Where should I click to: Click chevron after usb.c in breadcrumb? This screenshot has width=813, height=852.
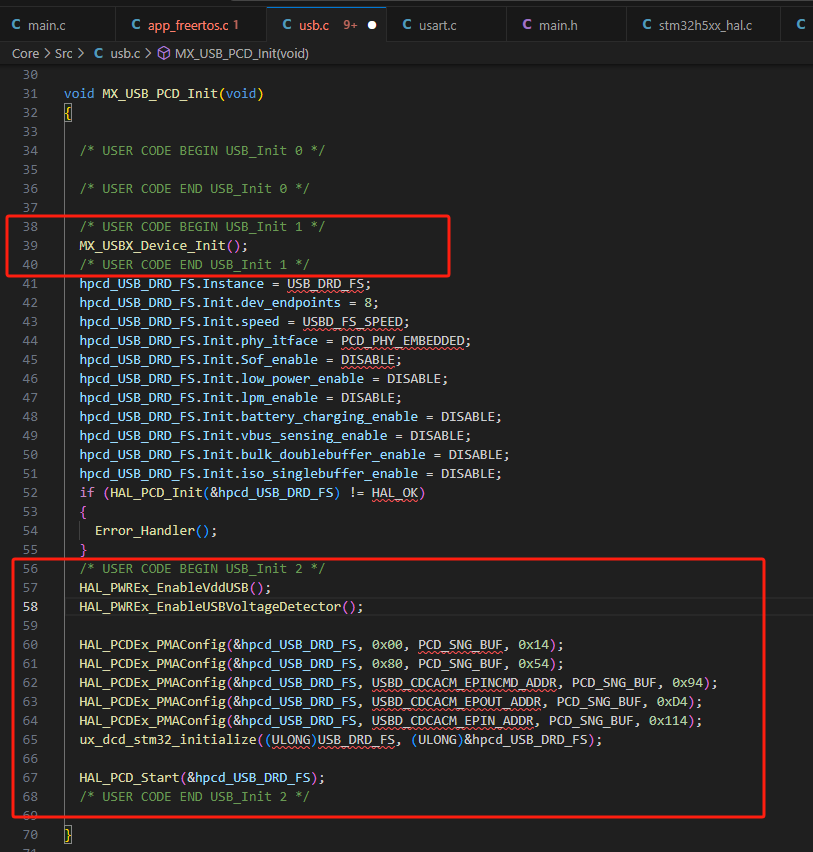(x=148, y=54)
